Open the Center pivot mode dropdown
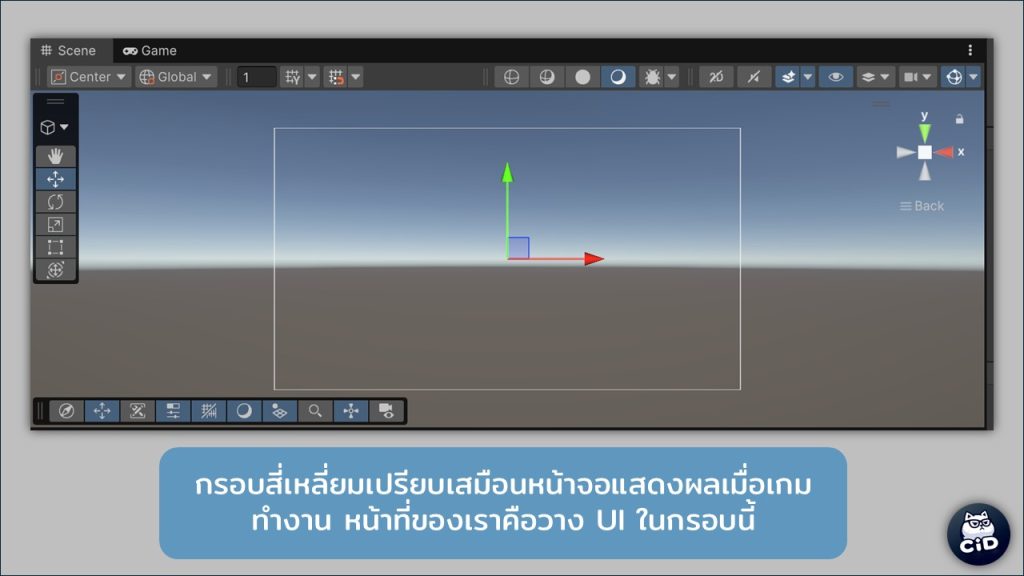This screenshot has width=1024, height=576. pyautogui.click(x=90, y=77)
